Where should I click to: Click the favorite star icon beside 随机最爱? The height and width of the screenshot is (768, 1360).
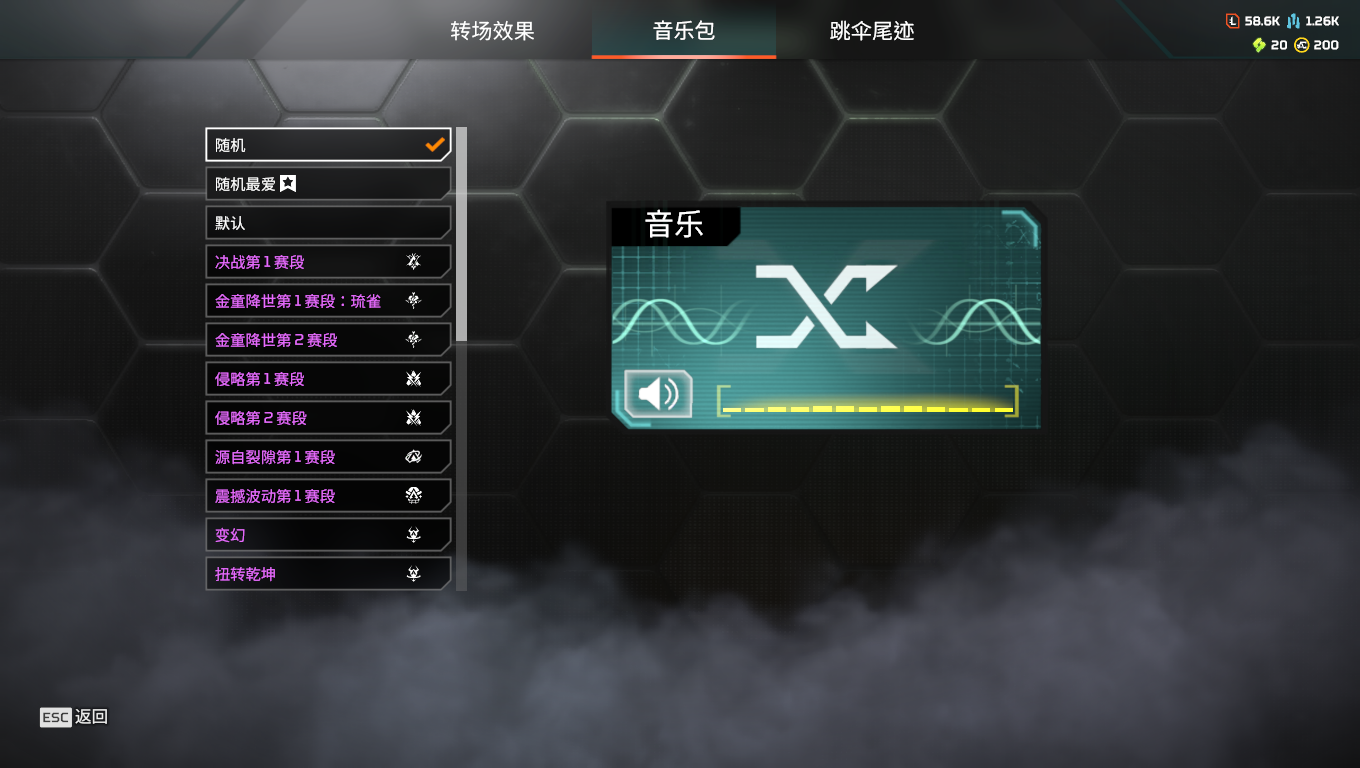click(x=288, y=183)
